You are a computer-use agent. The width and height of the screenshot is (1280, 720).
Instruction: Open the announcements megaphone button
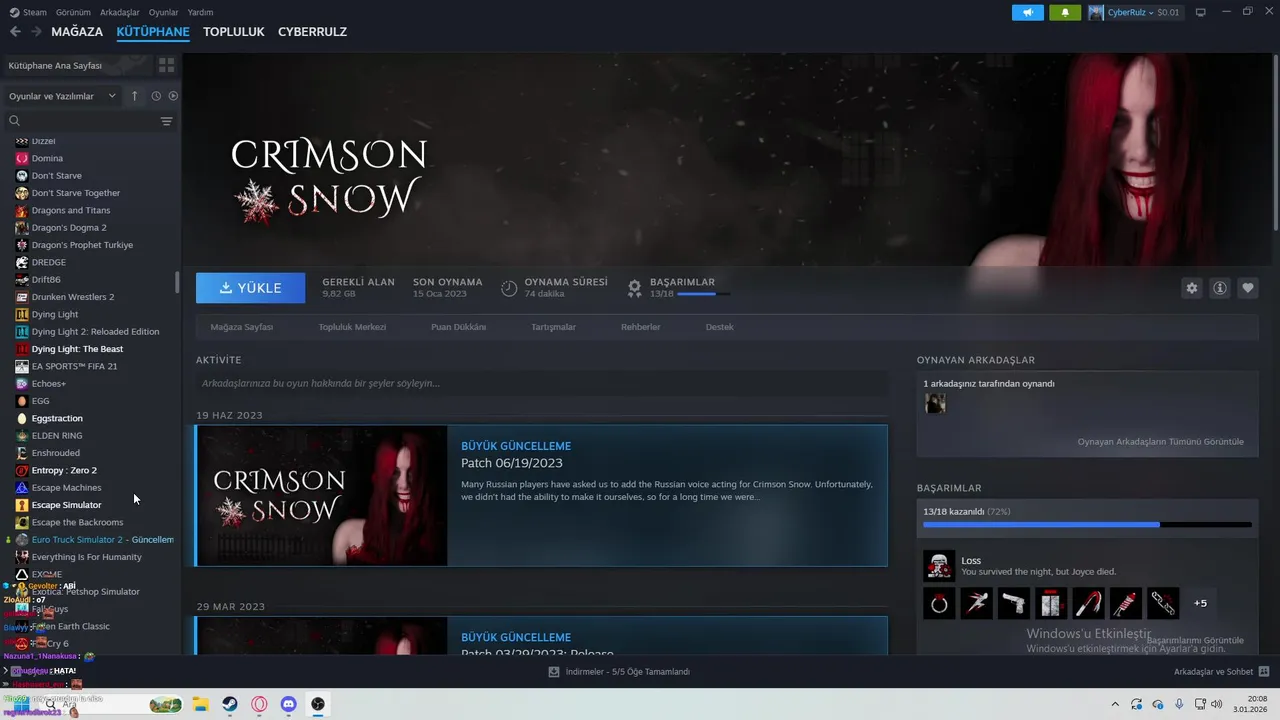tap(1028, 12)
